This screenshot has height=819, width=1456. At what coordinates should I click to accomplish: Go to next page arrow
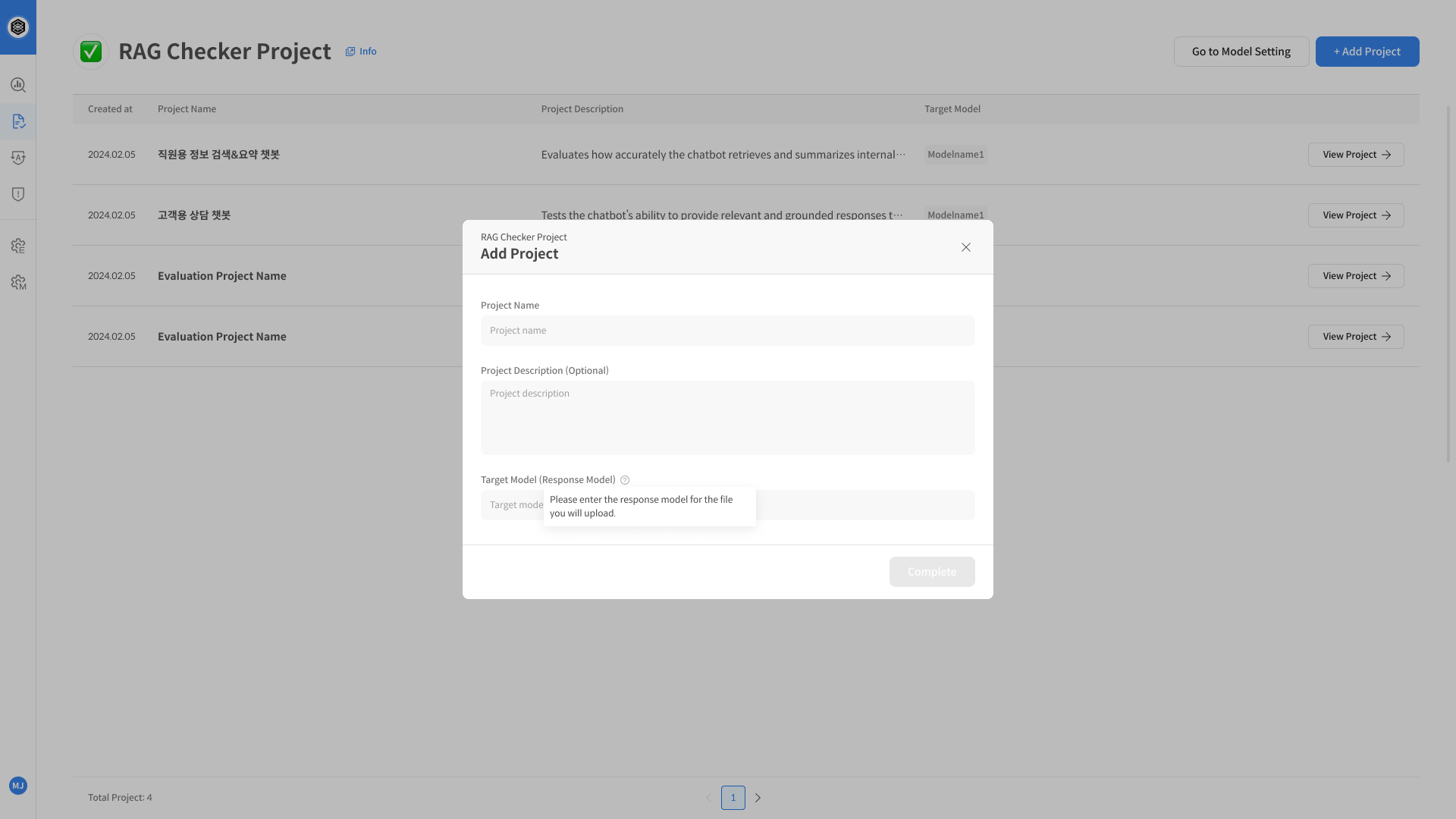click(x=758, y=798)
